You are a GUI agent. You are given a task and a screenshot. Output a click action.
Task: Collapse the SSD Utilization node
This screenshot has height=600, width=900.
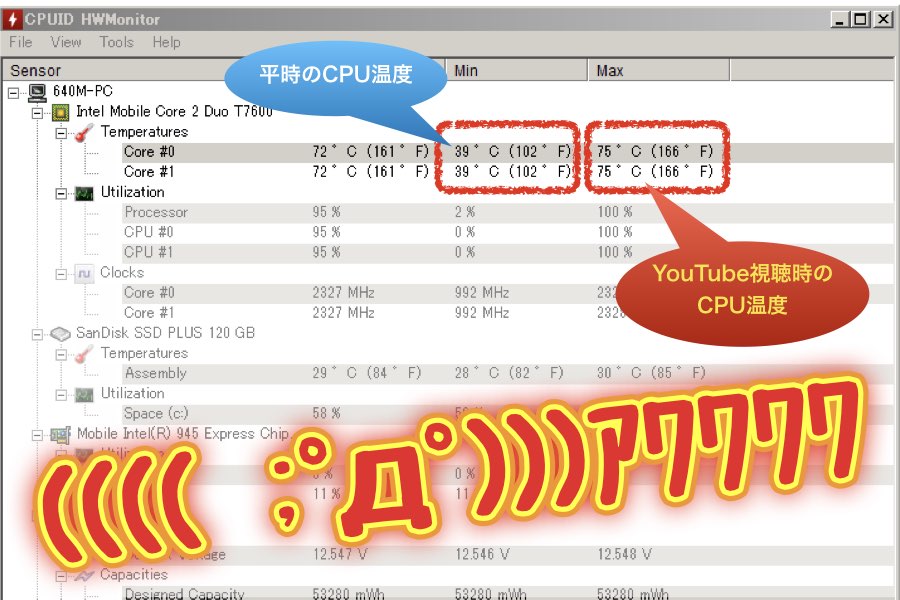(61, 394)
